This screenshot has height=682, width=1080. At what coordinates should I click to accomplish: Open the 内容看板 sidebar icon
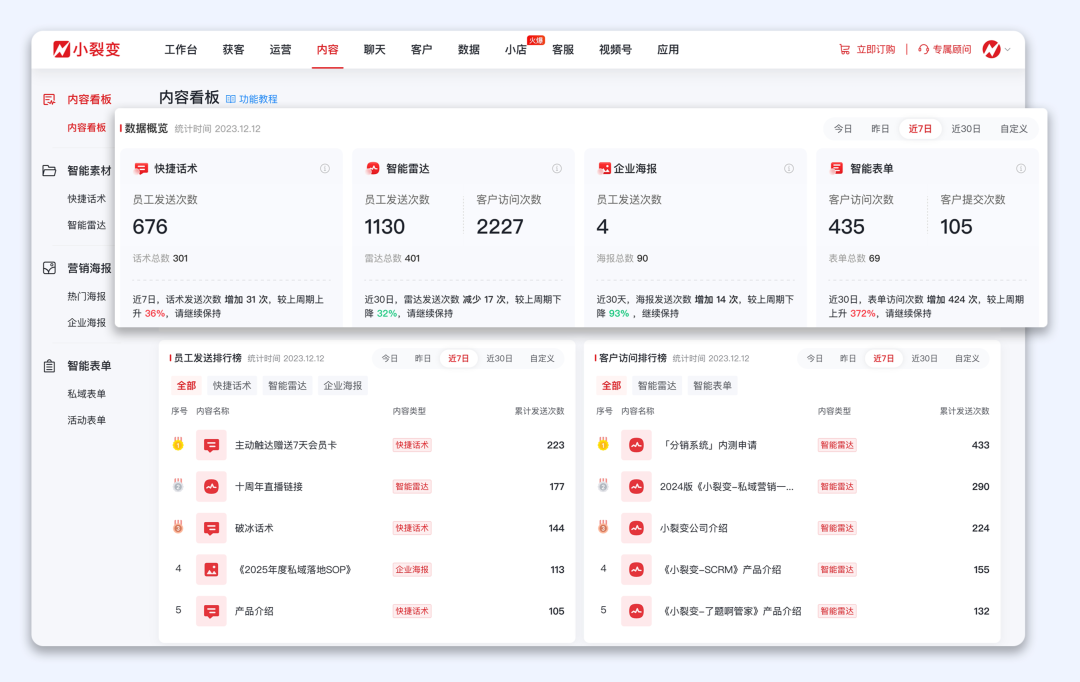(x=47, y=99)
